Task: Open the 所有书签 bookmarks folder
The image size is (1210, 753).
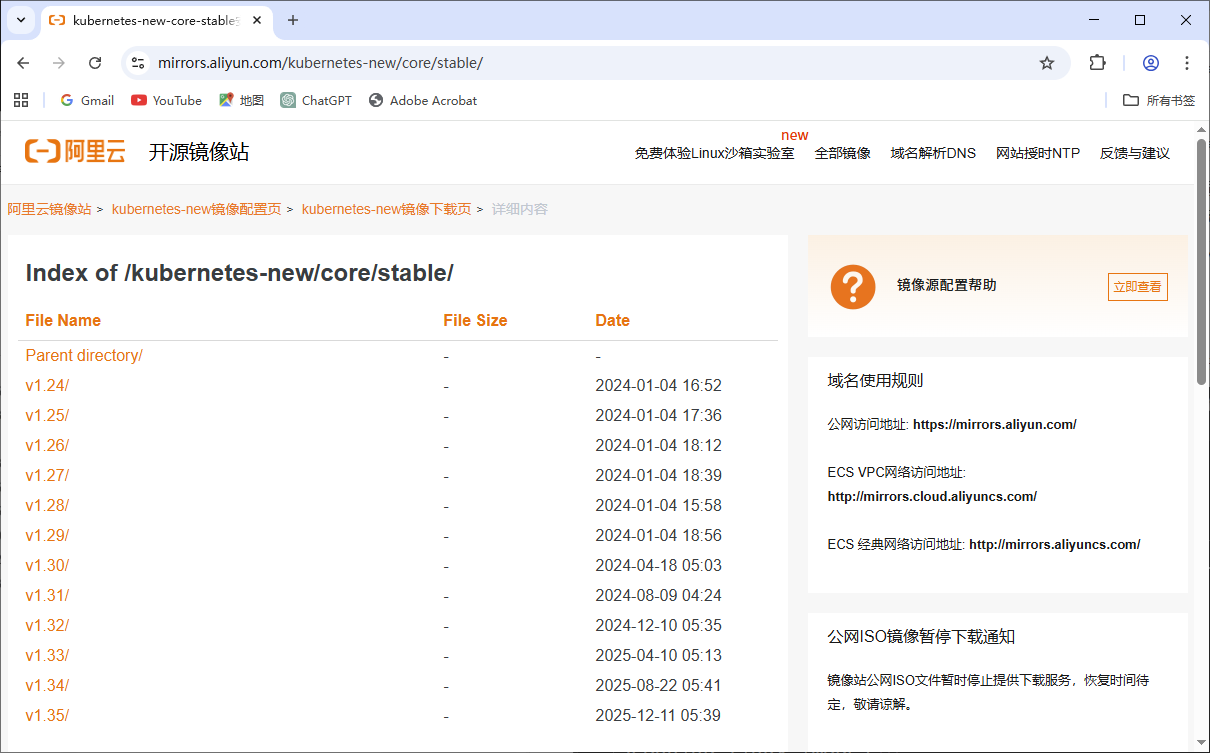Action: 1159,100
